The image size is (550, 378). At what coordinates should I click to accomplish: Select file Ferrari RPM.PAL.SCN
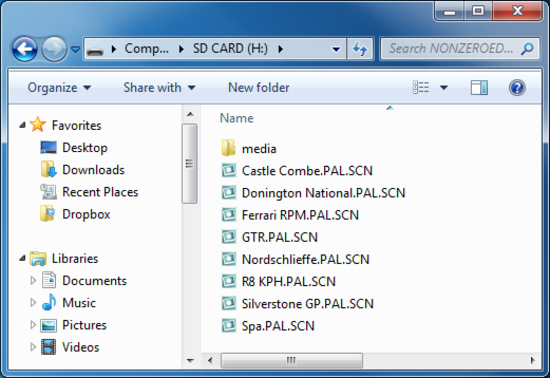tap(300, 215)
